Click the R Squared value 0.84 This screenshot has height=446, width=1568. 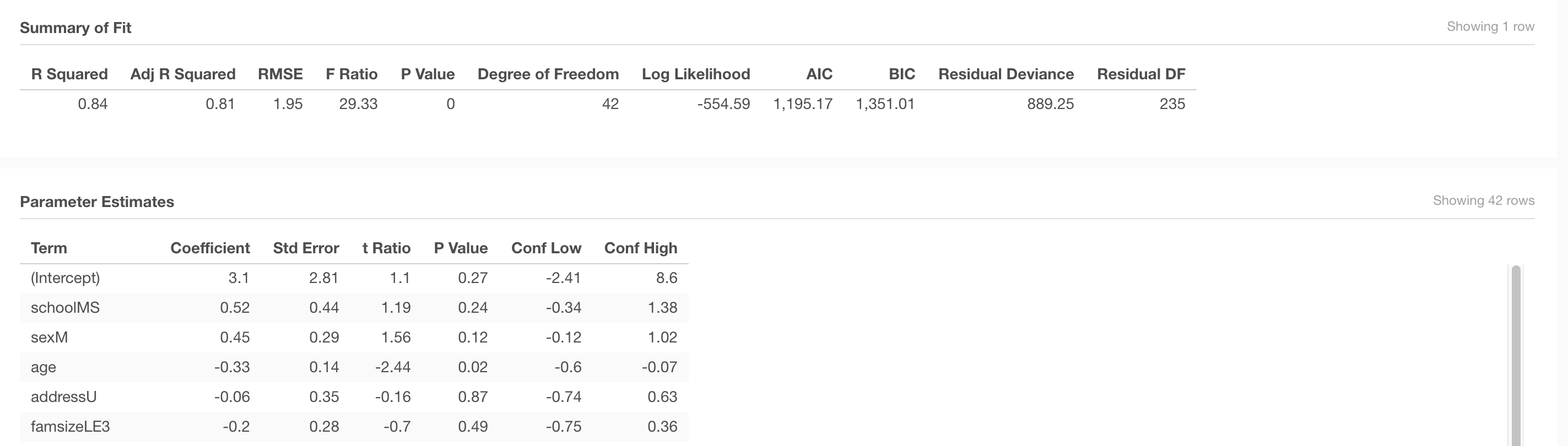click(93, 104)
